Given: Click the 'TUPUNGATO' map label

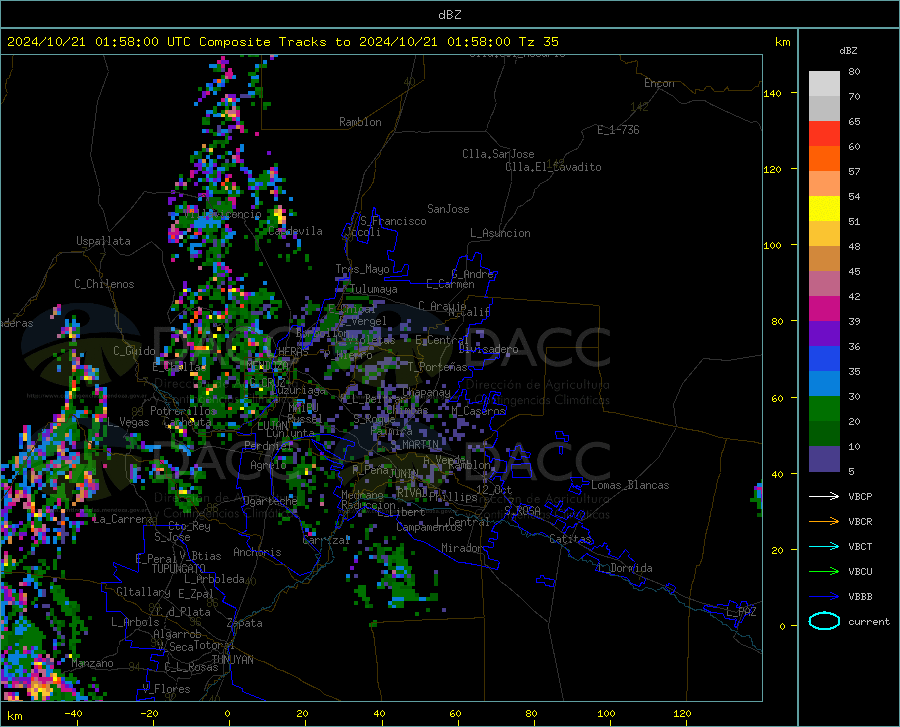Looking at the screenshot, I should [x=179, y=569].
